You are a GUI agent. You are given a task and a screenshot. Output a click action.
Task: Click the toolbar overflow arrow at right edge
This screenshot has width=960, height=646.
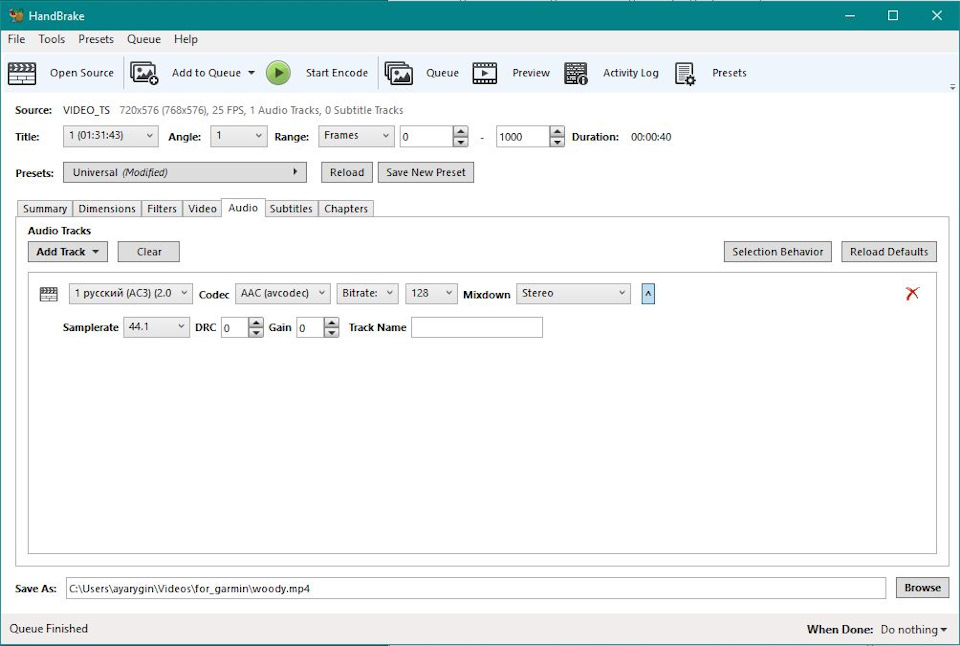click(x=953, y=87)
